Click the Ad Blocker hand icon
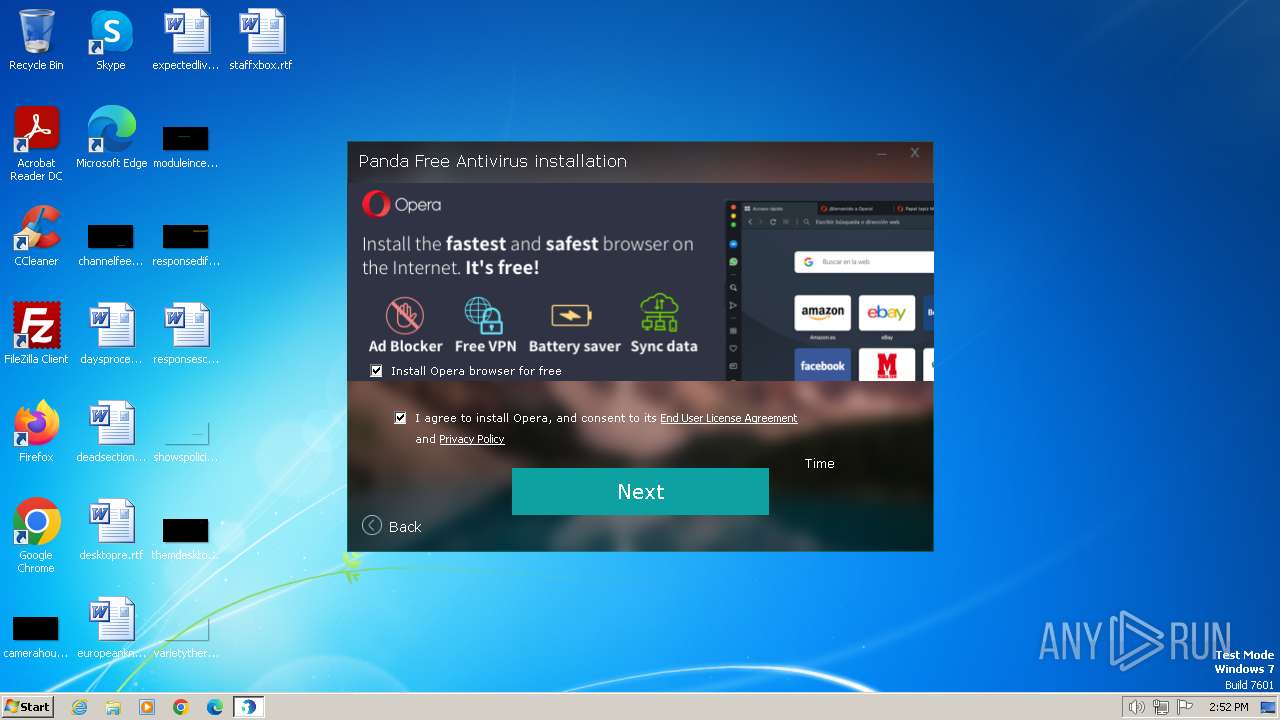1280x720 pixels. [405, 315]
